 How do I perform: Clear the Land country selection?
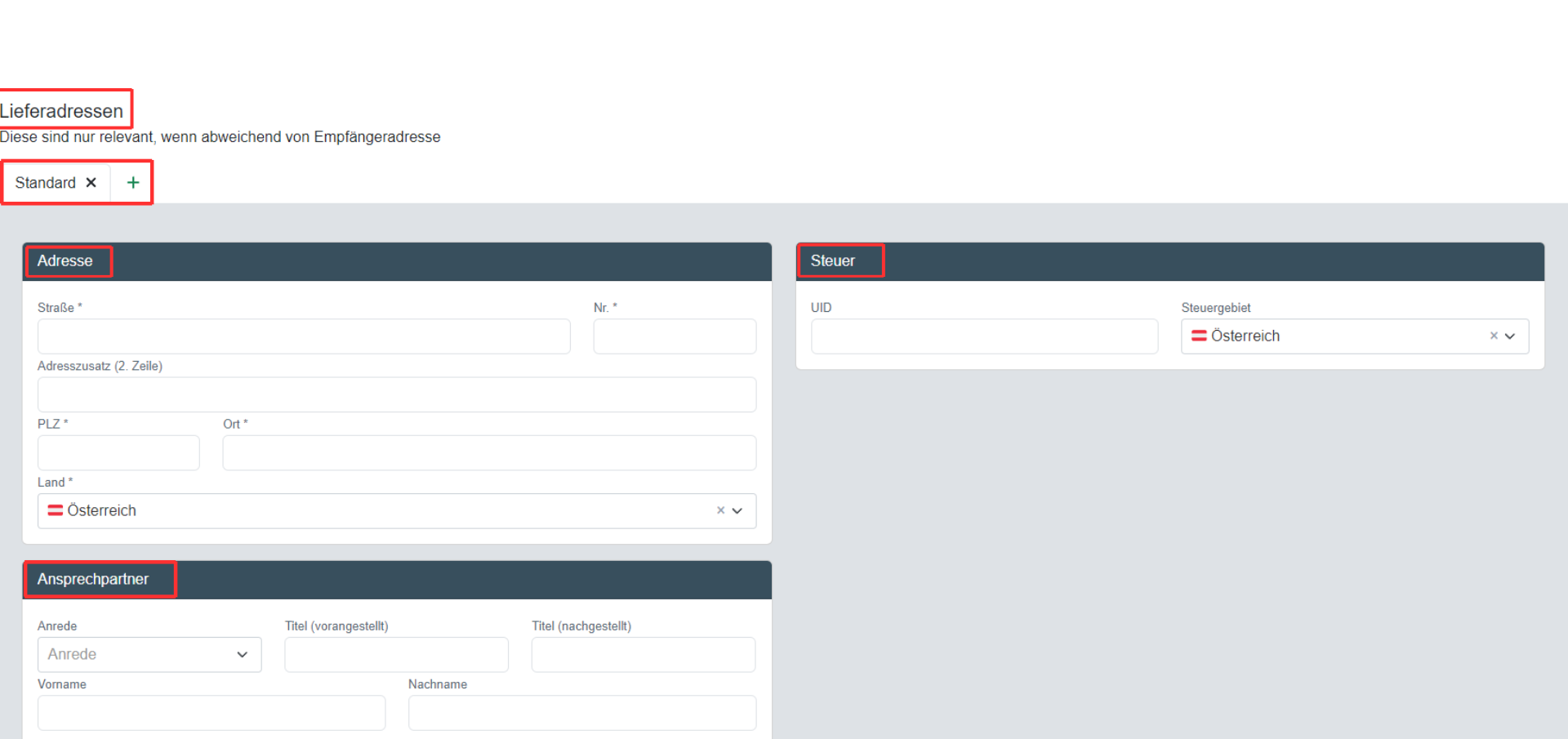(x=720, y=510)
